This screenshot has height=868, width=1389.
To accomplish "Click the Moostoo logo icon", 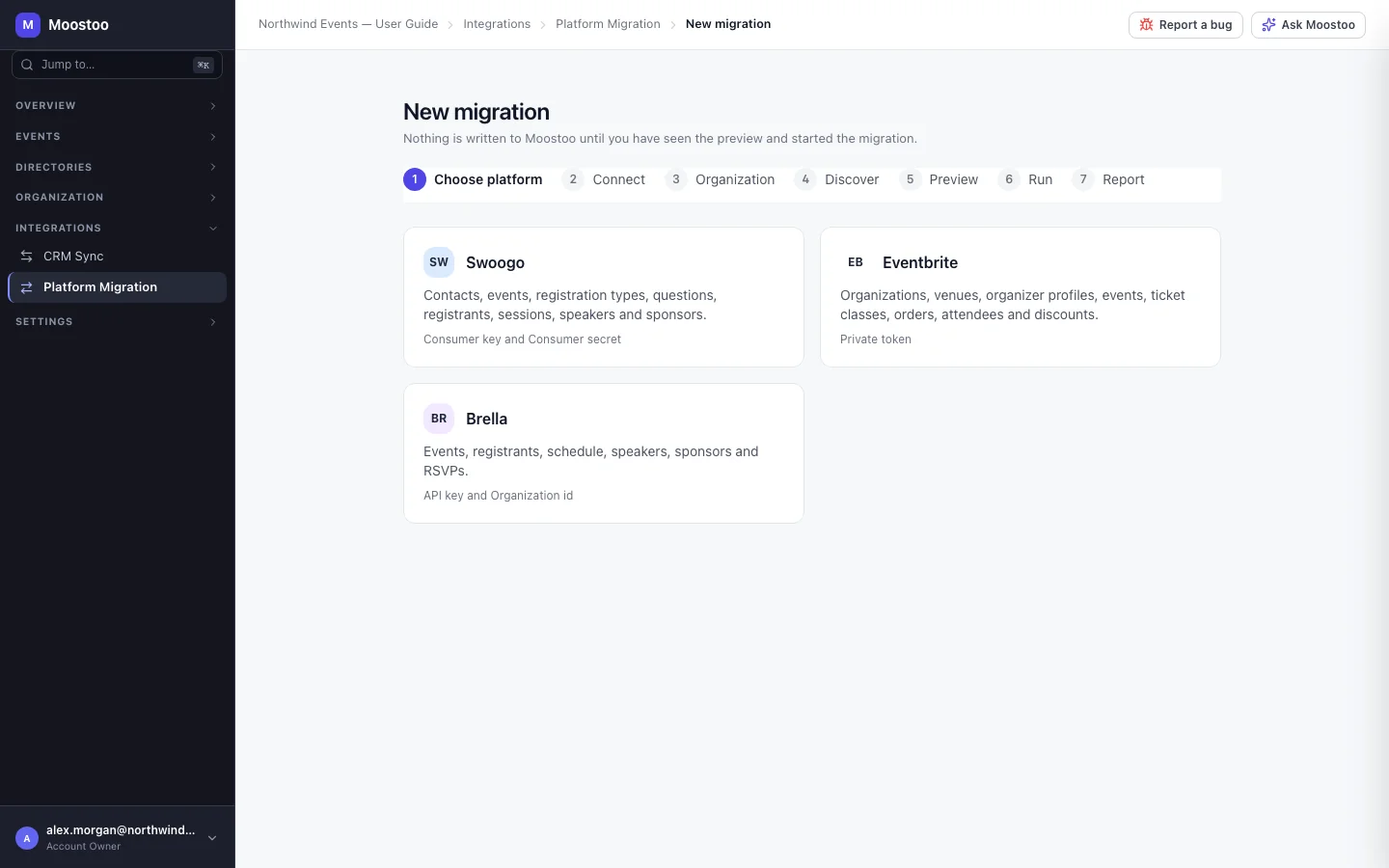I will [x=28, y=25].
